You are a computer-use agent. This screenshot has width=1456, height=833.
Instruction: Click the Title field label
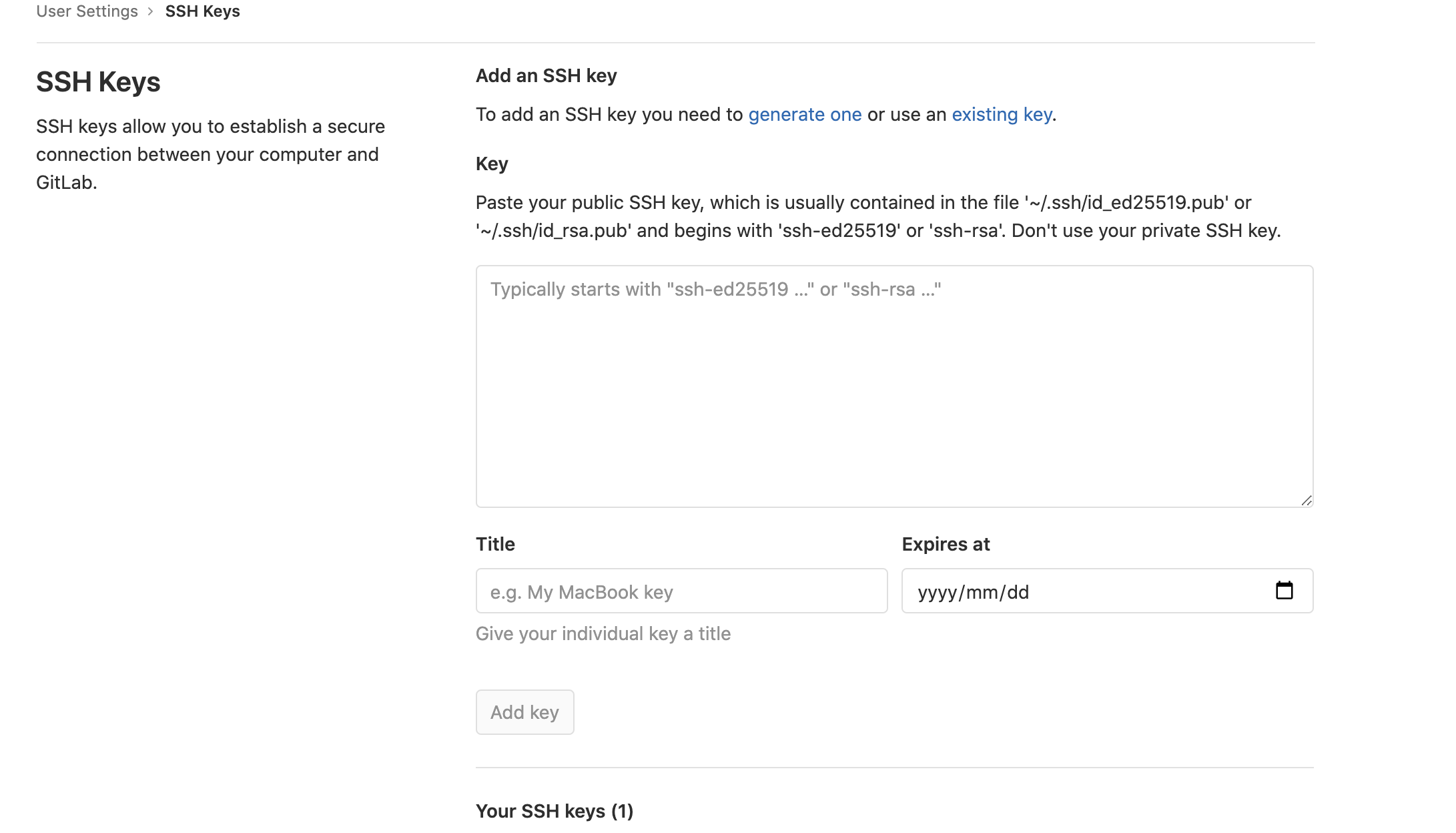pos(494,544)
